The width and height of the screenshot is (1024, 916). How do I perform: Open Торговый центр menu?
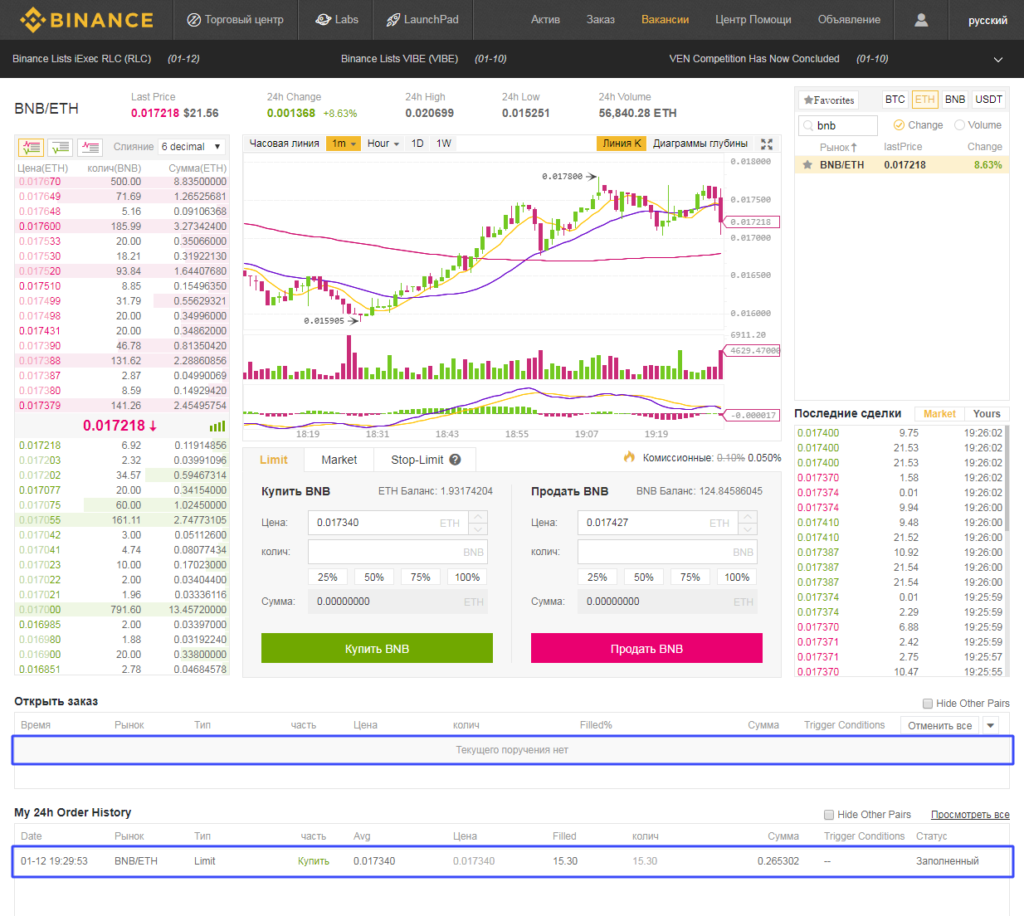click(235, 20)
